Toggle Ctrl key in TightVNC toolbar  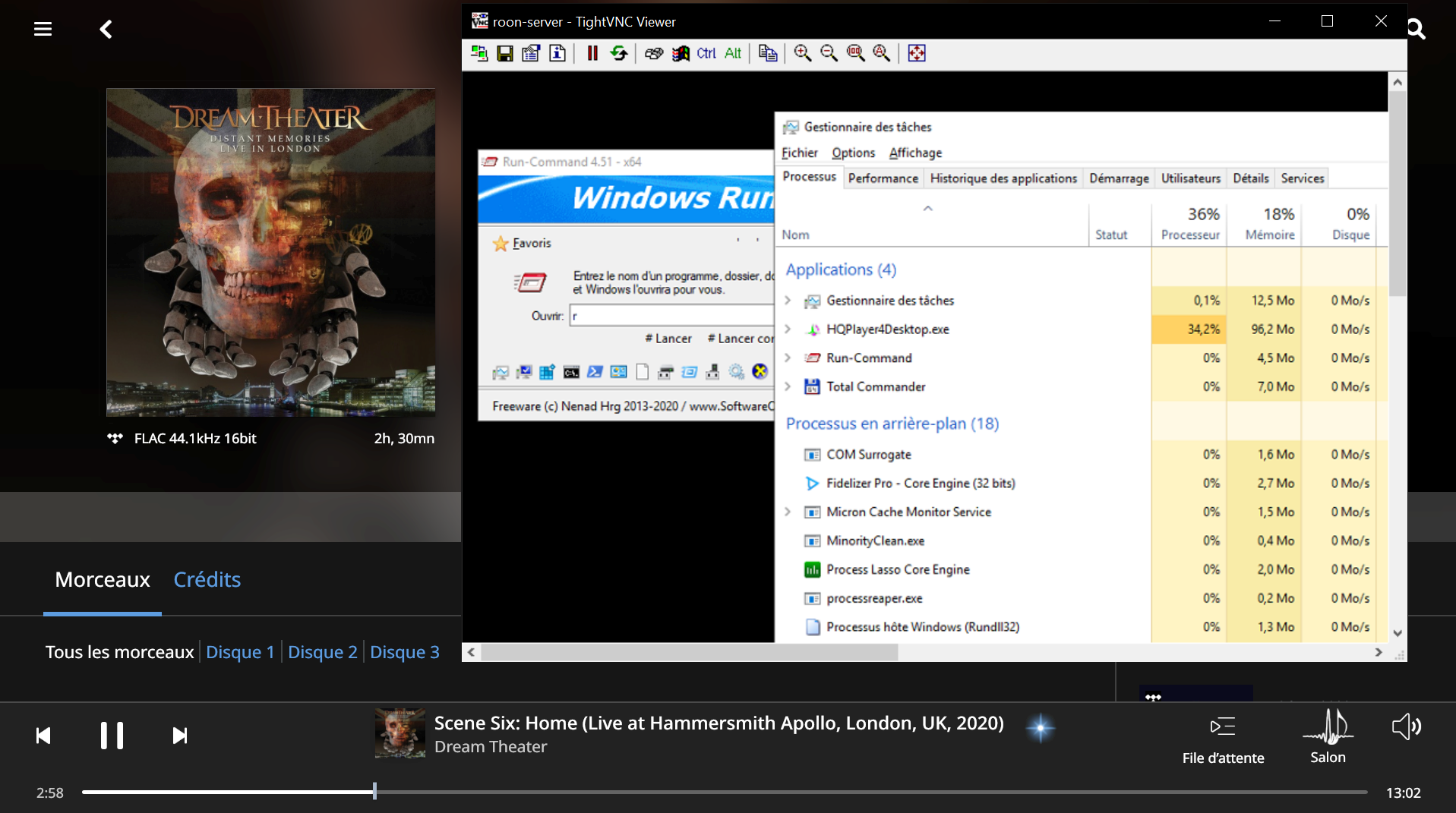706,53
